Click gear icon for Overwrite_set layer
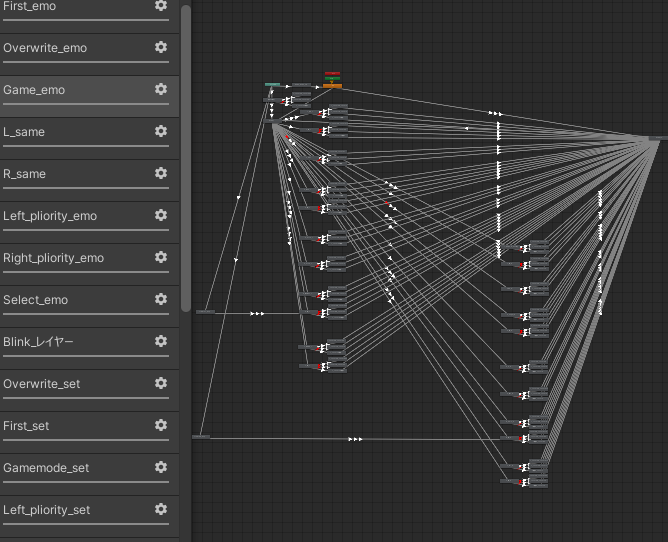 pos(161,383)
